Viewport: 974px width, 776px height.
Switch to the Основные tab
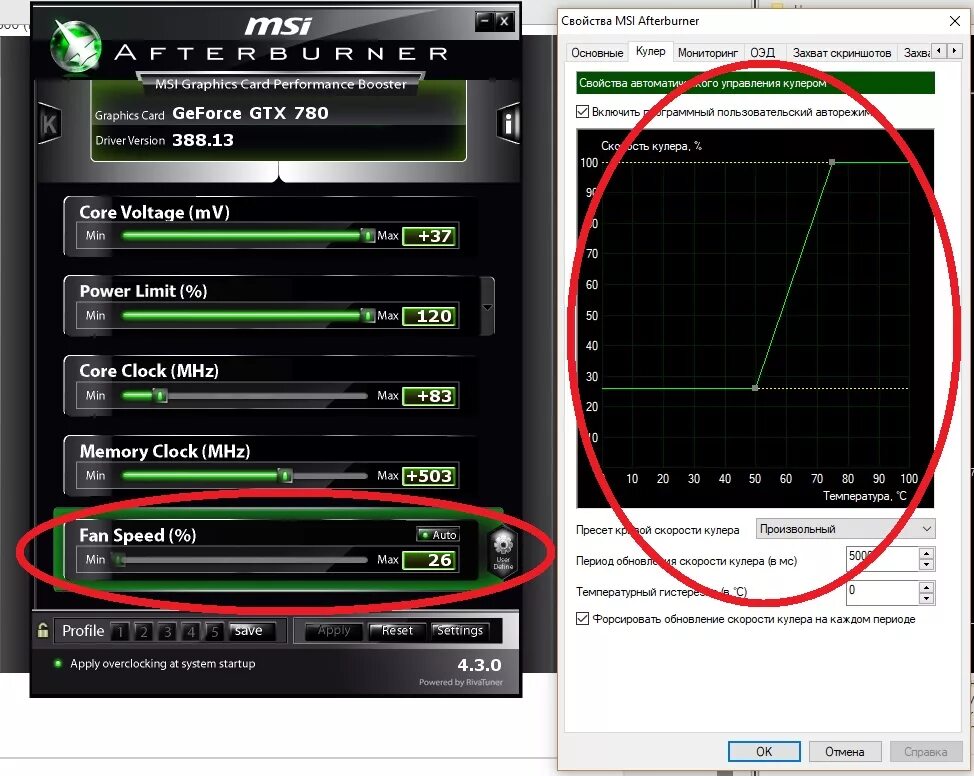point(597,53)
